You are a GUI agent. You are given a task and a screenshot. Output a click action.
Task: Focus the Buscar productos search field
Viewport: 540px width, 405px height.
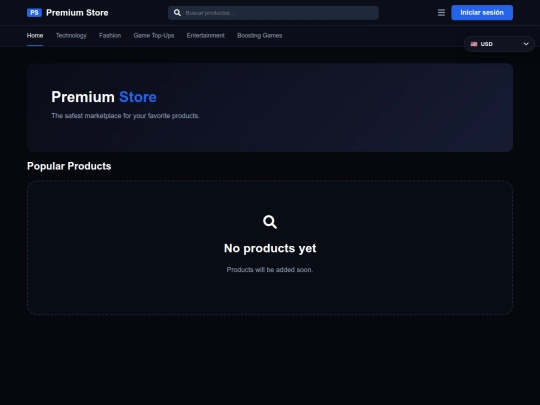tap(273, 13)
